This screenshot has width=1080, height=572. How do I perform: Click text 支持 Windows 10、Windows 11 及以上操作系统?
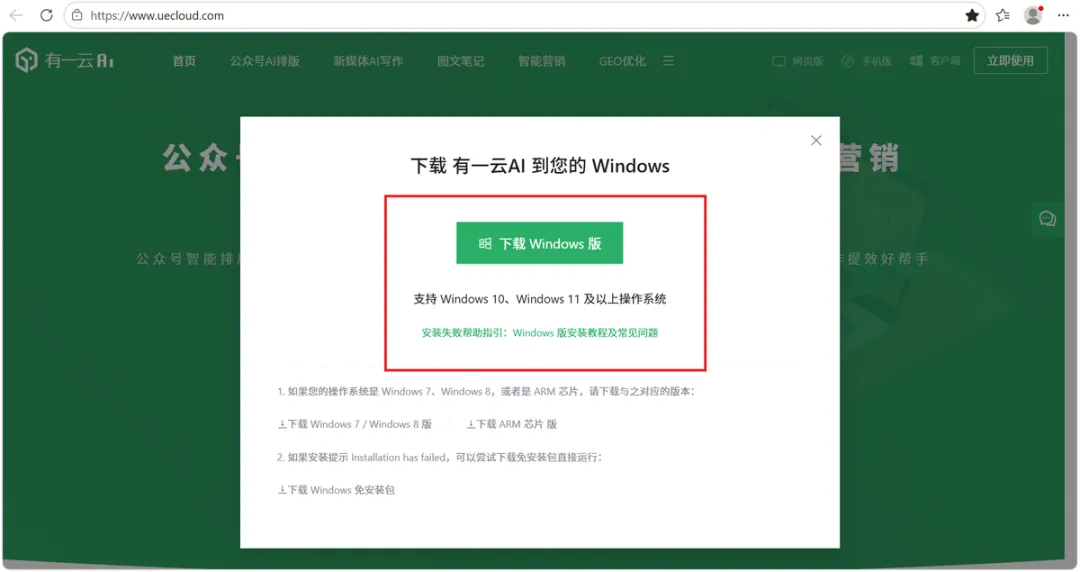tap(539, 299)
